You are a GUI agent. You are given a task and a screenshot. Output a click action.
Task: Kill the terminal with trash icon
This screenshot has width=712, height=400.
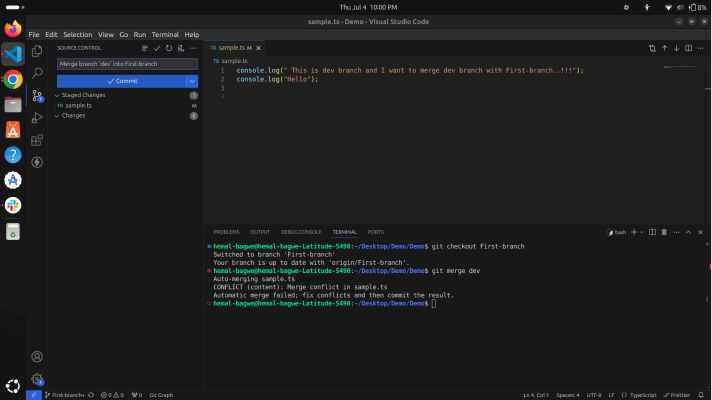pos(664,232)
